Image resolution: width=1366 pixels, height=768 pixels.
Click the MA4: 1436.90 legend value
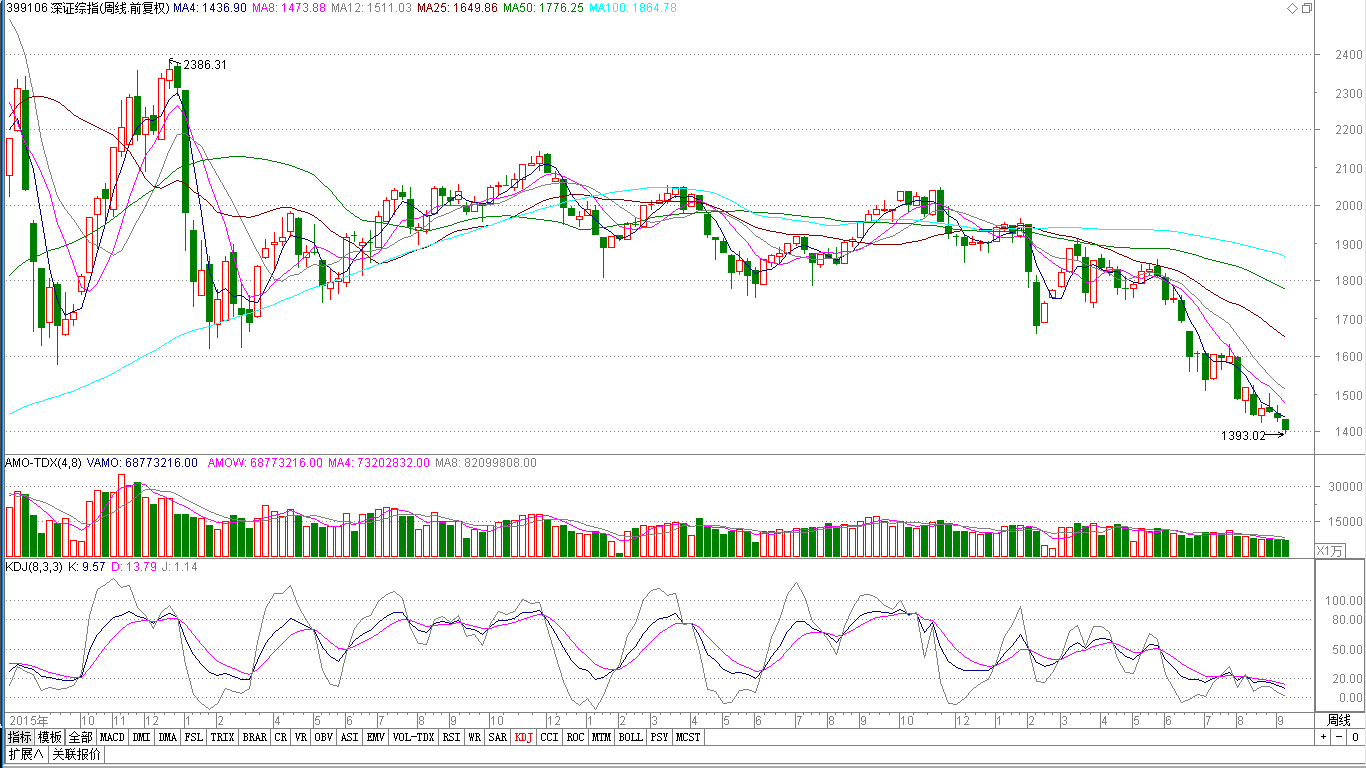(x=209, y=8)
